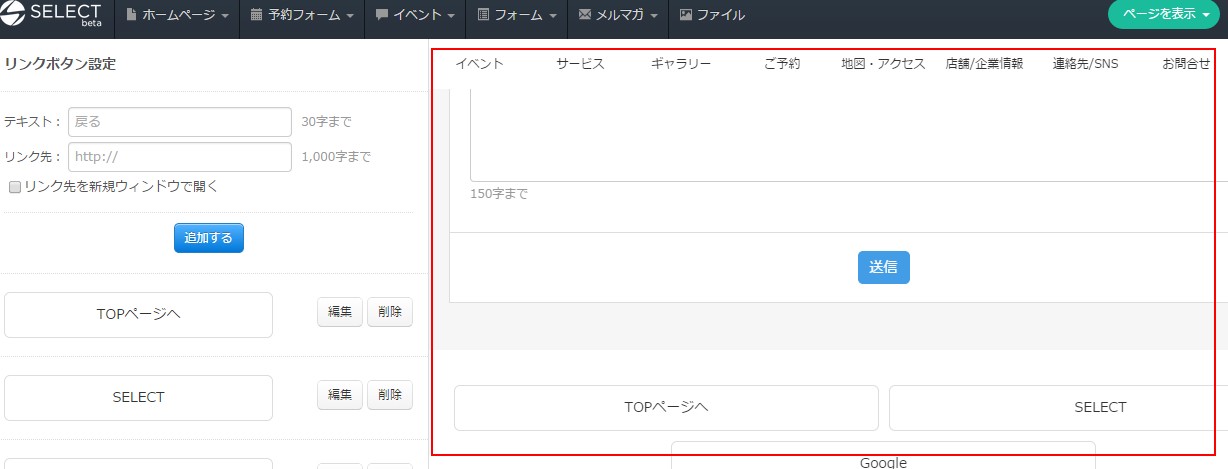Expand the イベント dropdown arrow in top bar

click(x=452, y=16)
